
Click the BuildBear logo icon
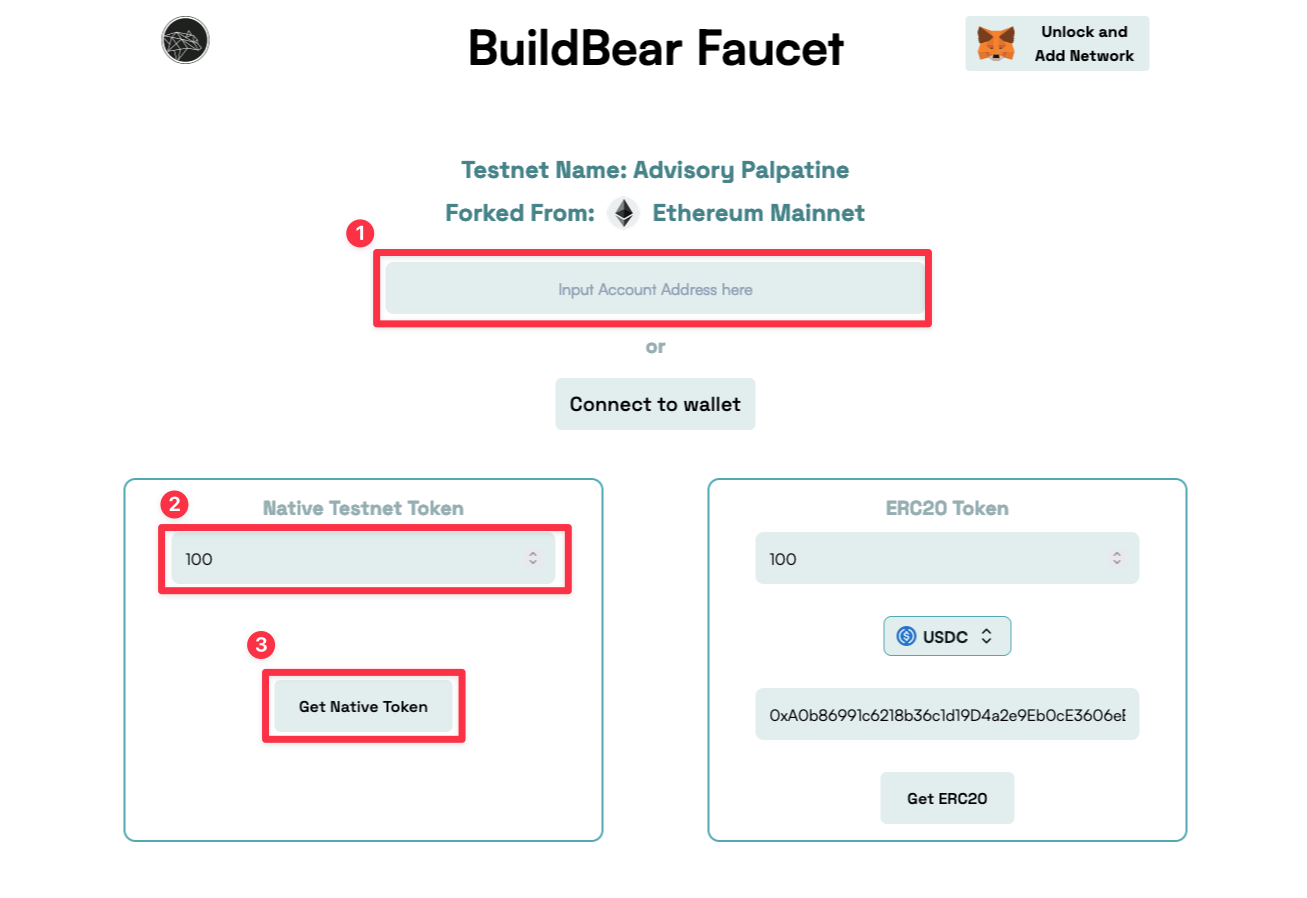pyautogui.click(x=185, y=40)
